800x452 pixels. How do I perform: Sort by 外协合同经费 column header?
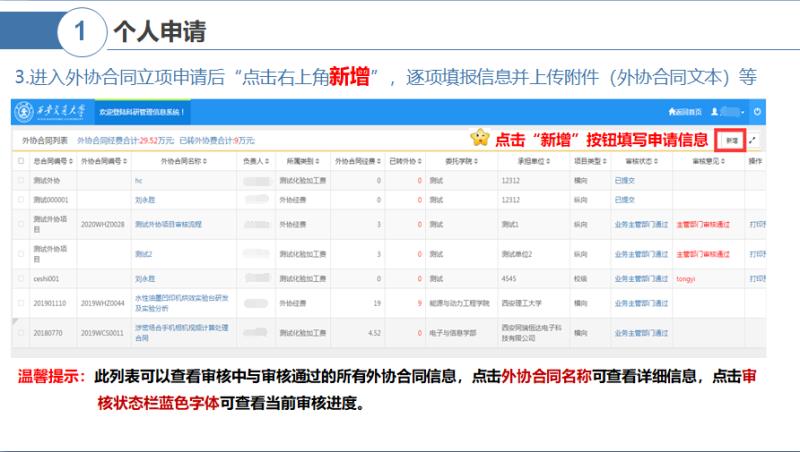point(355,161)
